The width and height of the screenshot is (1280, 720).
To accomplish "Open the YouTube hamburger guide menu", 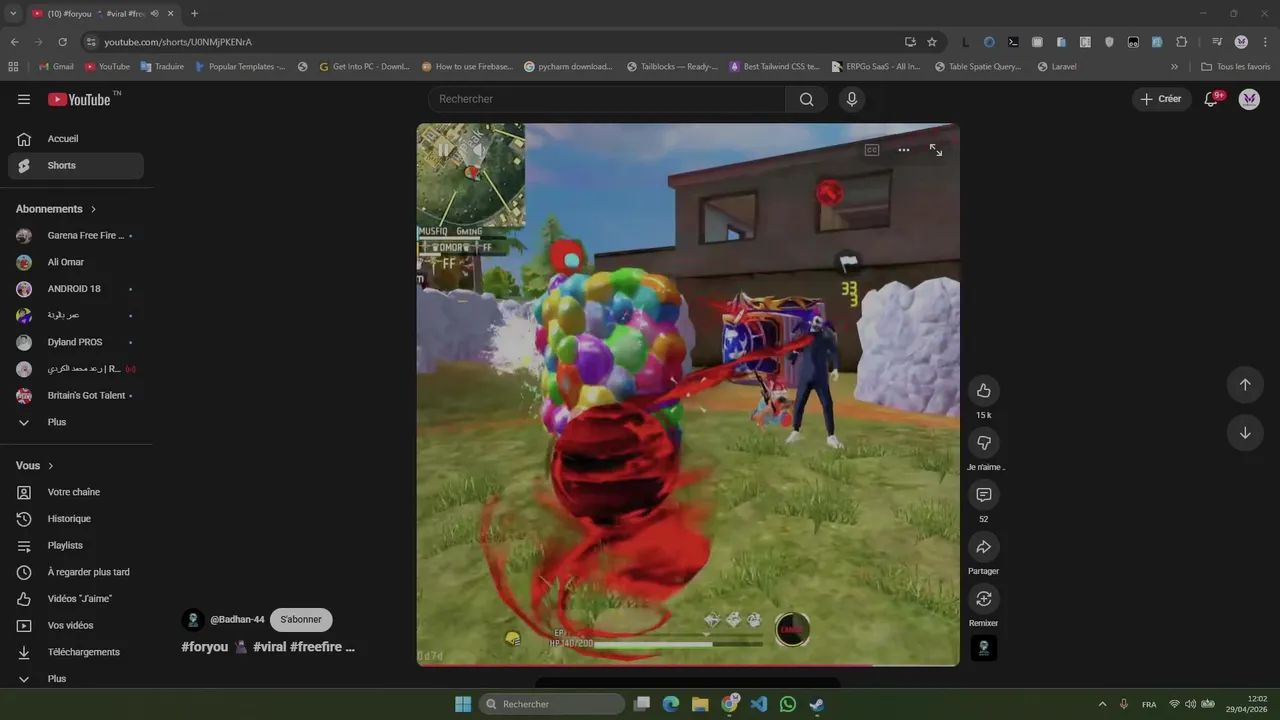I will [x=24, y=99].
